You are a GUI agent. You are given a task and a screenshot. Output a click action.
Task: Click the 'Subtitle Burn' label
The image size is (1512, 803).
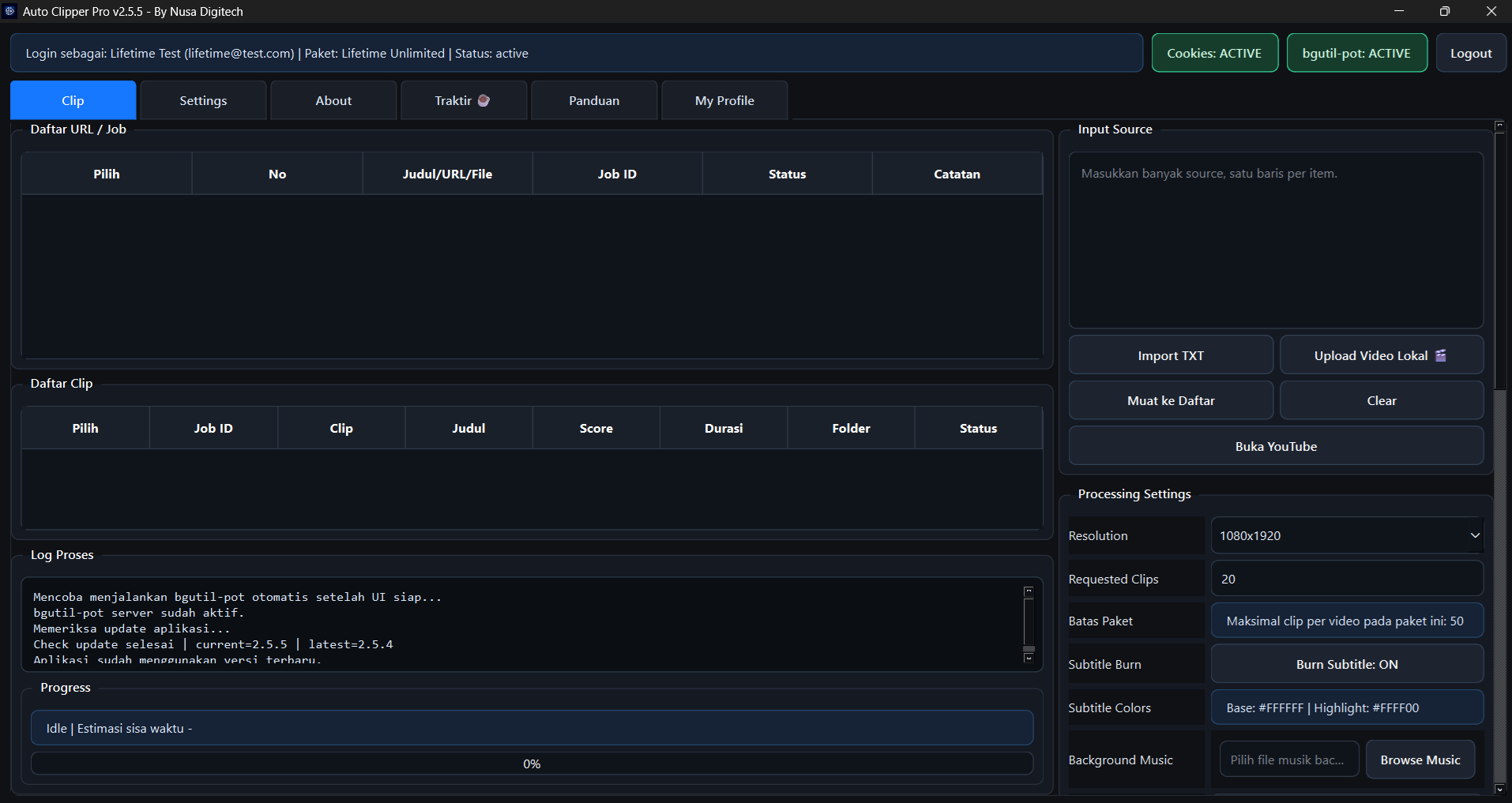pyautogui.click(x=1104, y=664)
